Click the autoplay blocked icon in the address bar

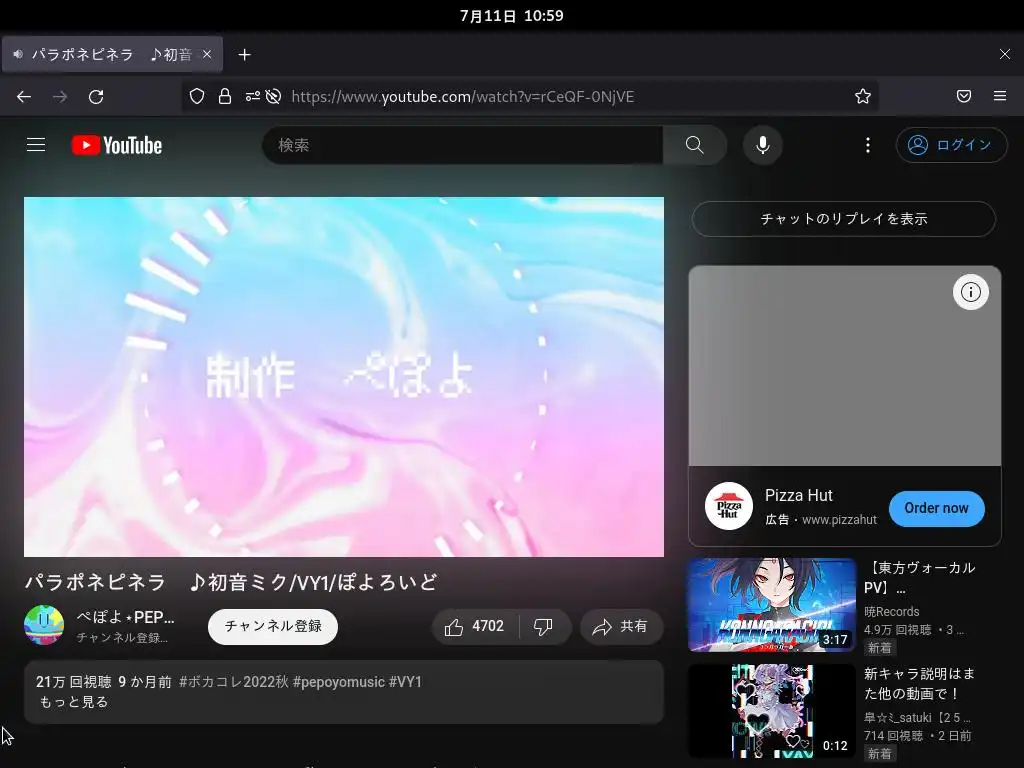click(x=274, y=97)
